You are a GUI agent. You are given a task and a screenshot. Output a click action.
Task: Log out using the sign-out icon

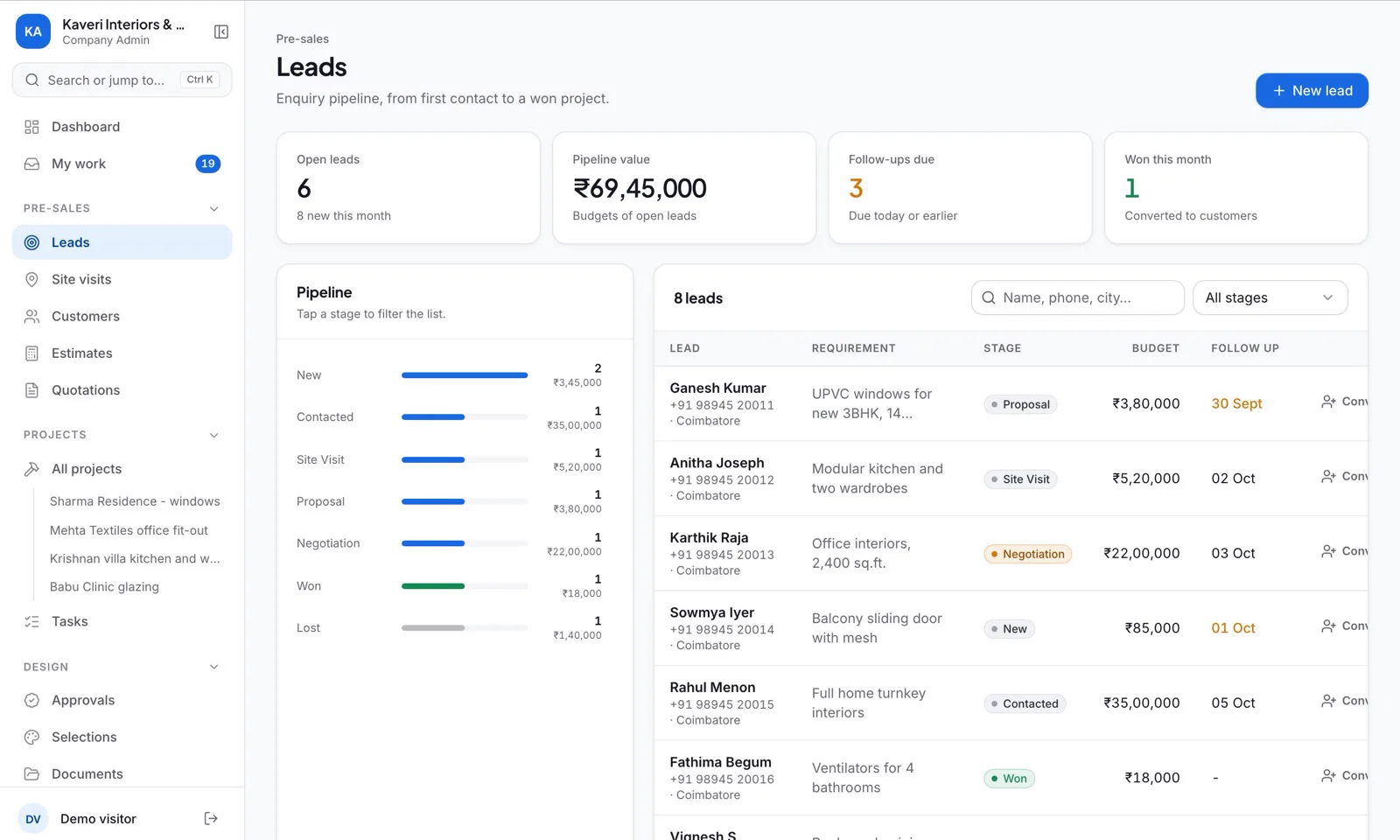(x=211, y=818)
